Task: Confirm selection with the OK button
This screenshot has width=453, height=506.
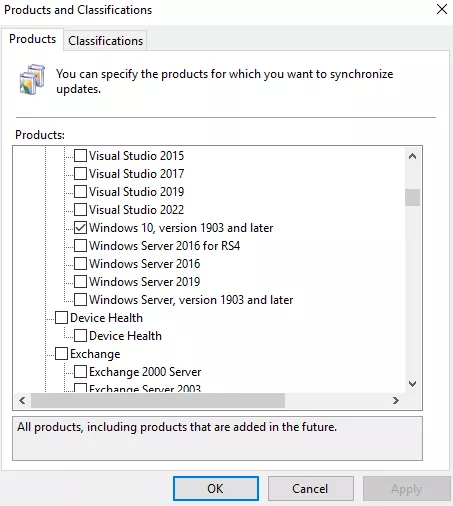Action: point(216,489)
